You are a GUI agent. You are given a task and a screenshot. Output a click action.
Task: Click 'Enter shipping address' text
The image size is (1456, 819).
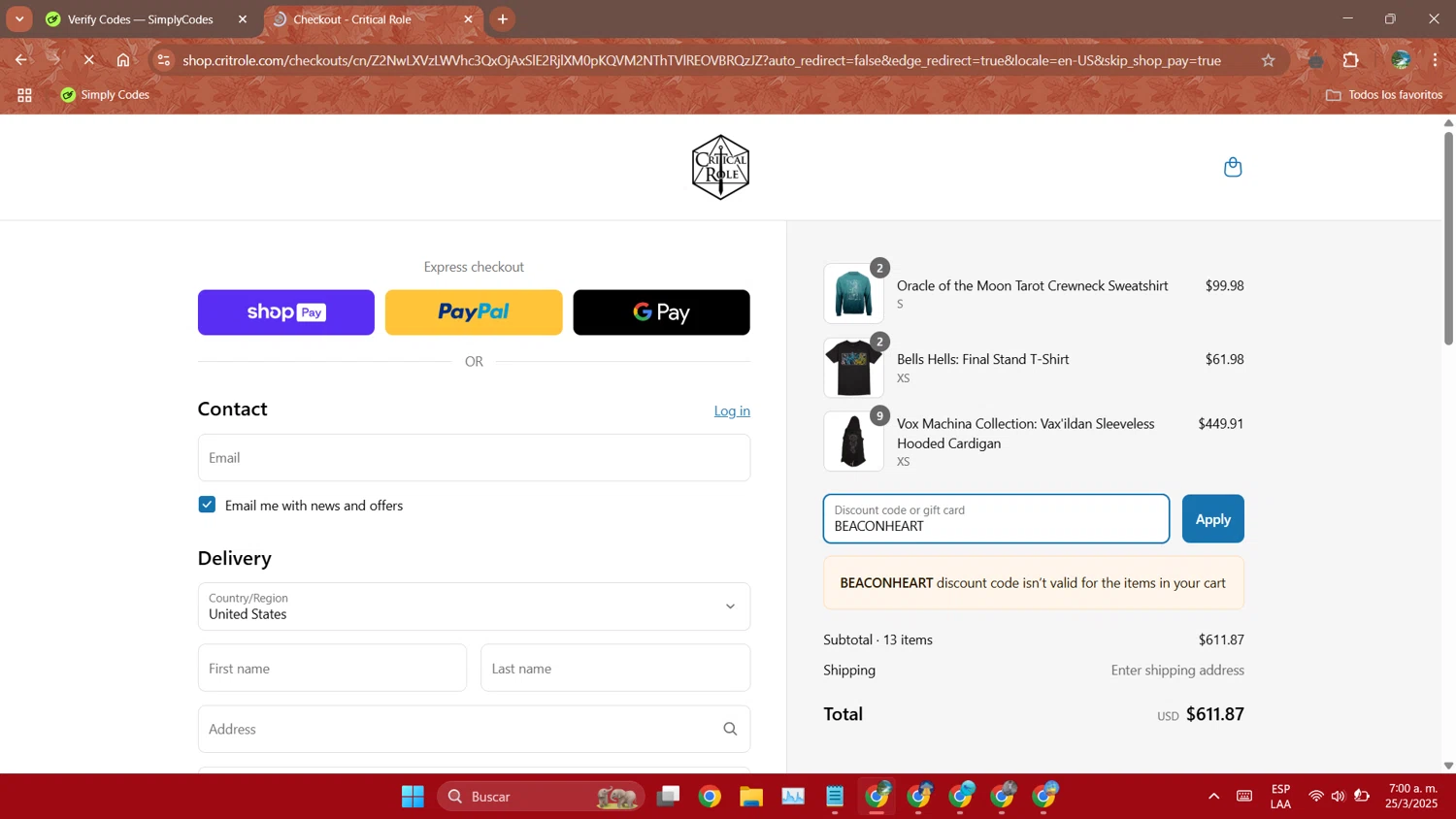(x=1177, y=671)
